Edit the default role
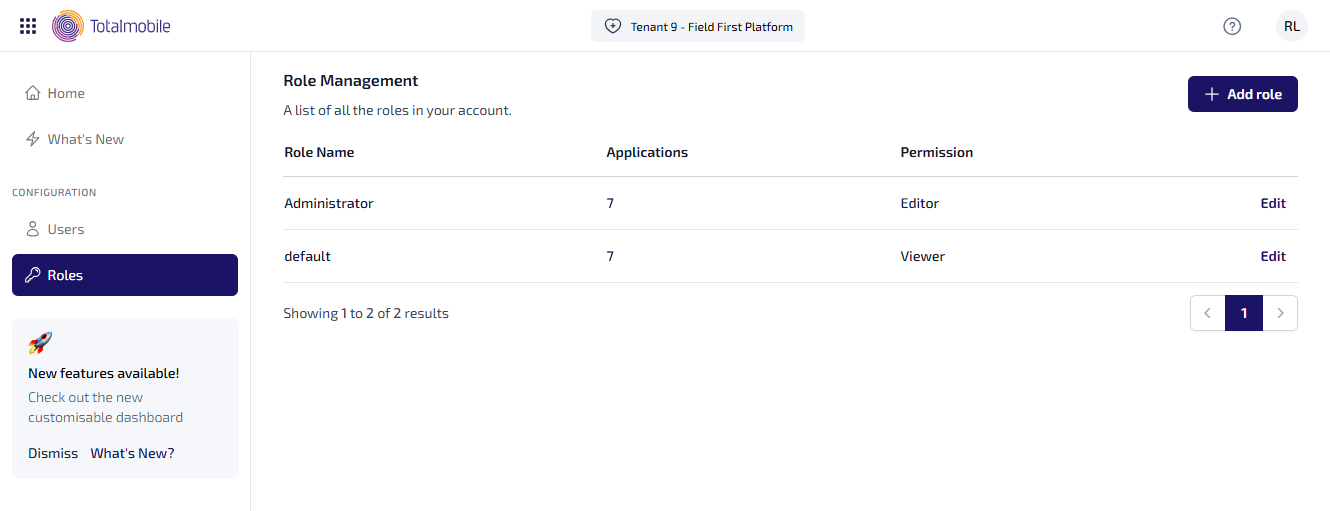 (1272, 256)
